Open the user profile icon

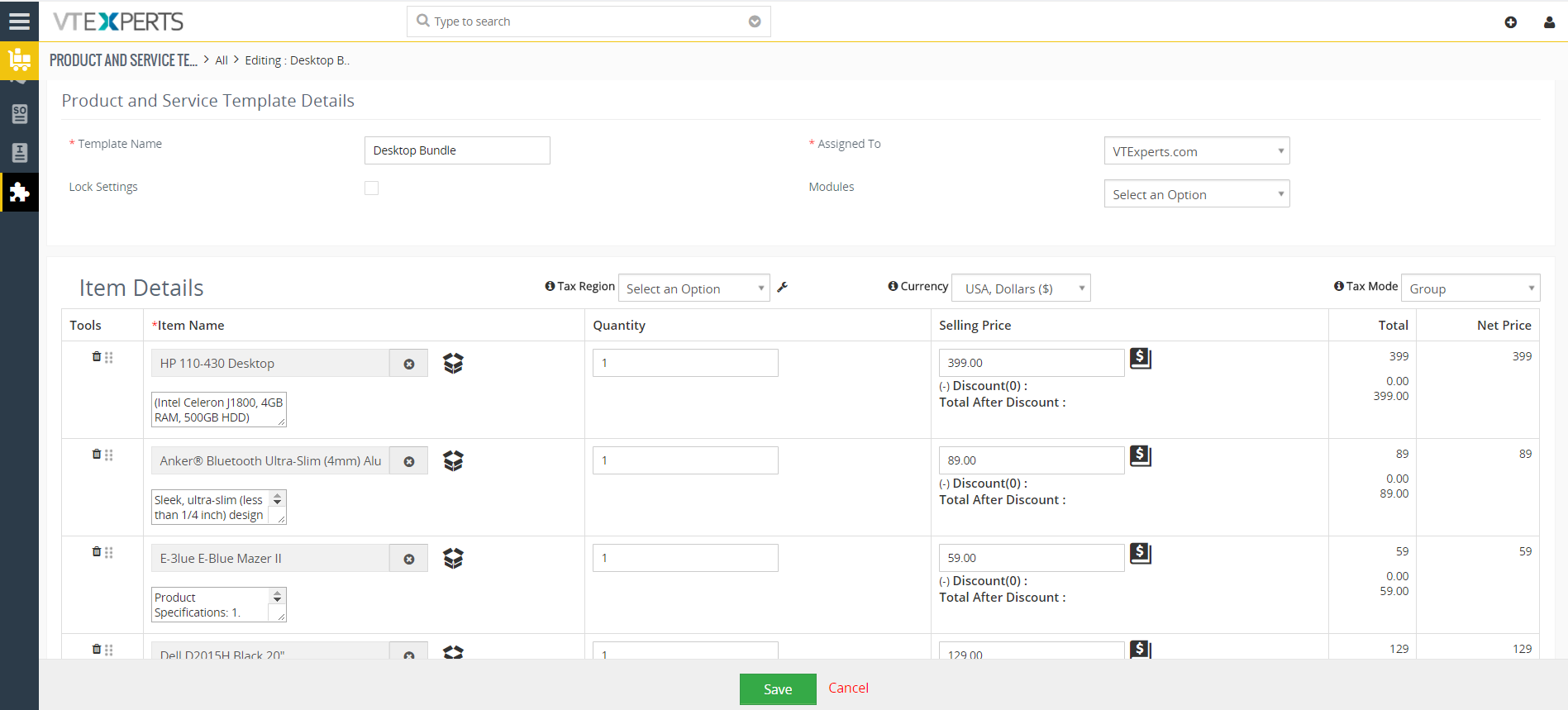[1549, 22]
